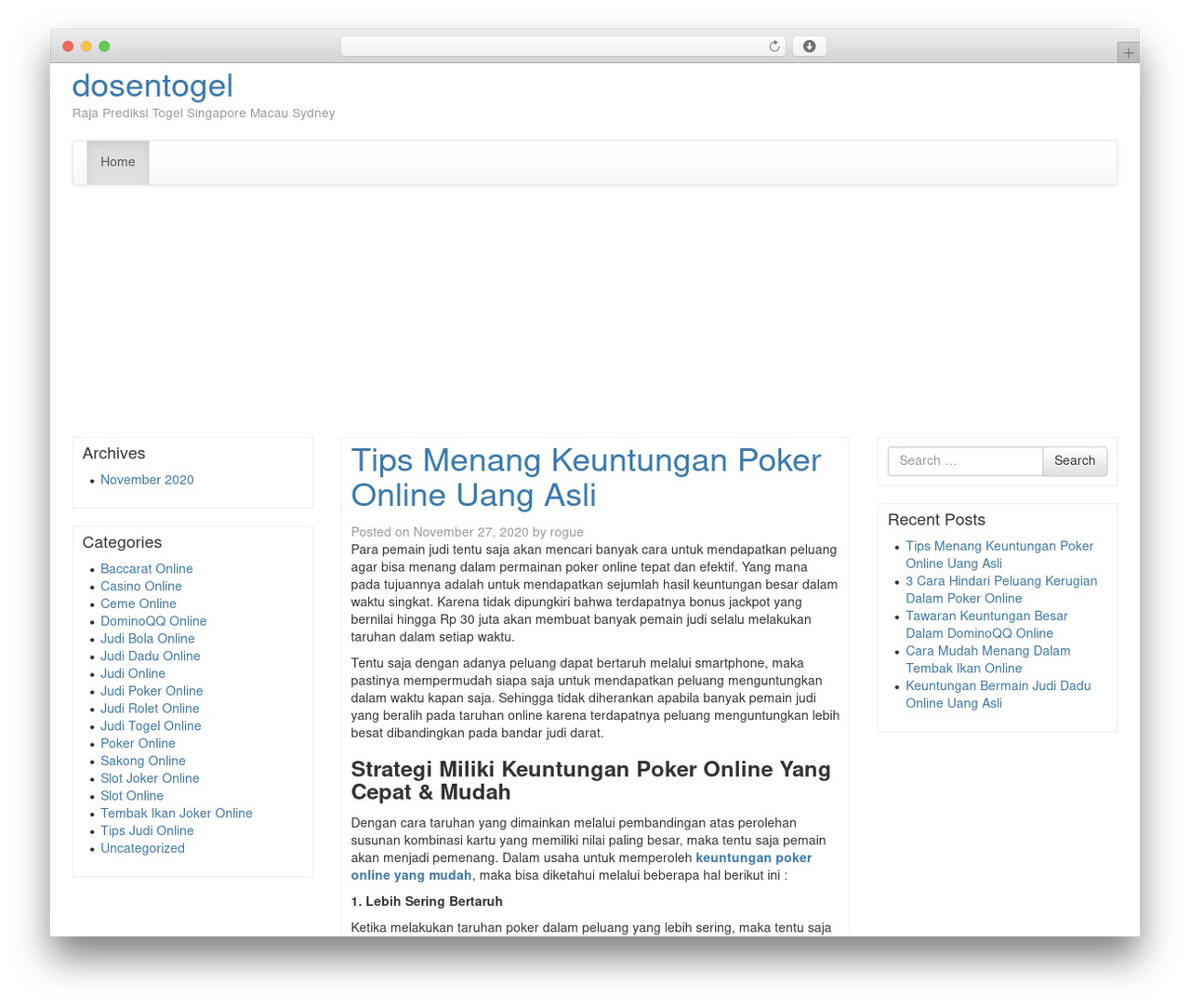Open recent post Tawaran Keuntungan Besar DominoQQ
This screenshot has width=1190, height=1008.
point(986,625)
